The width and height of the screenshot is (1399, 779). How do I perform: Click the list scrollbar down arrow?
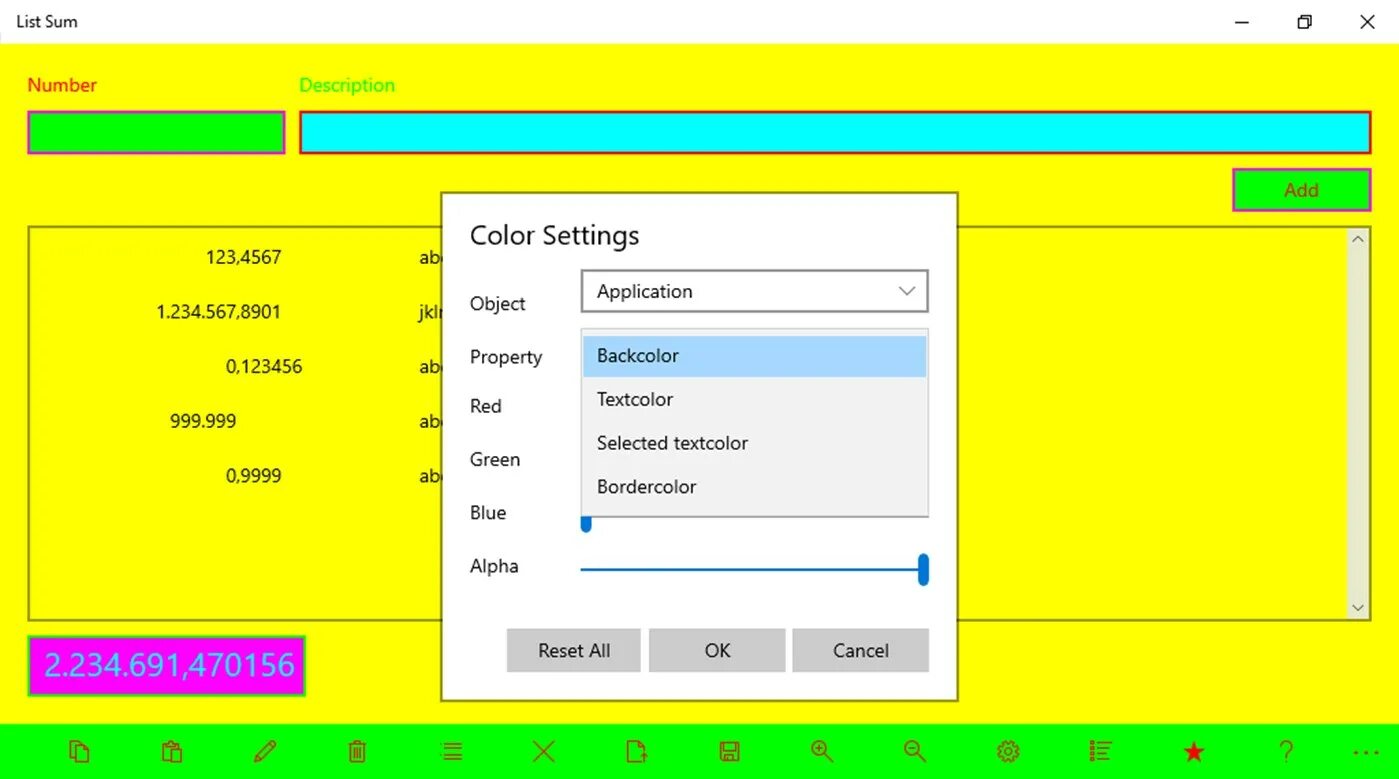point(1358,607)
